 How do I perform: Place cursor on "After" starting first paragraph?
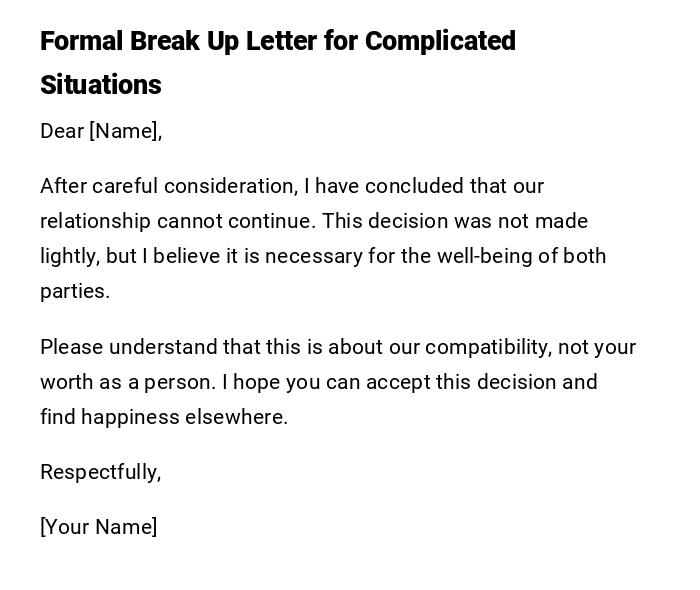pos(62,186)
